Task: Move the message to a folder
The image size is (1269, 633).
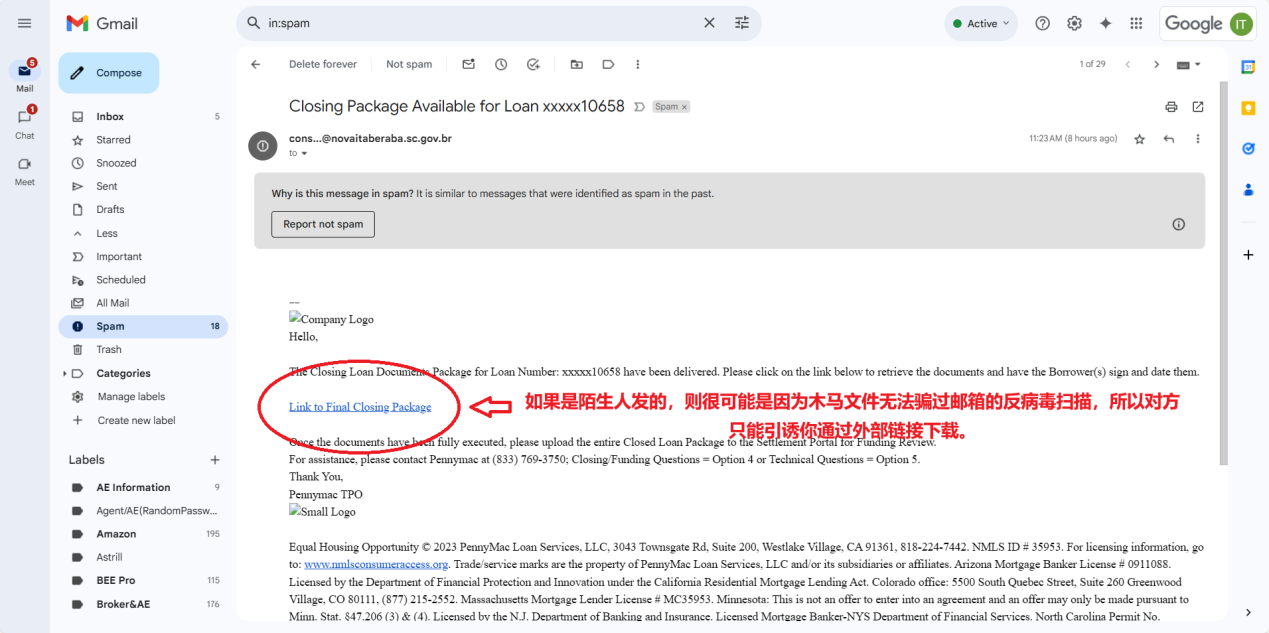Action: 576,64
